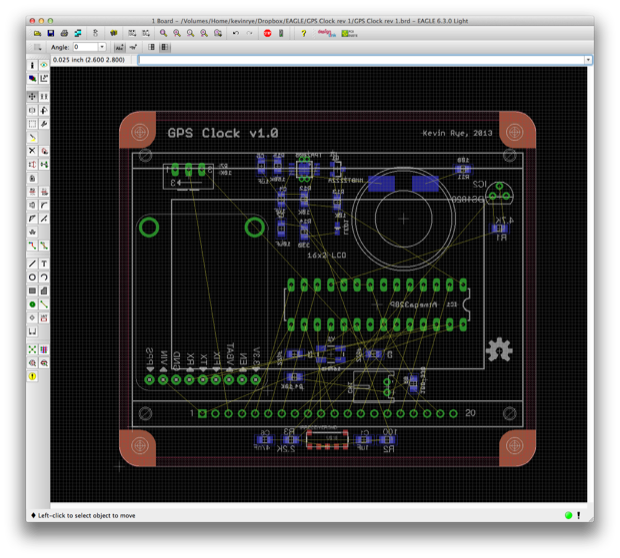Open the Display layers tool
Screen dimensions: 620x558
[x=32, y=79]
